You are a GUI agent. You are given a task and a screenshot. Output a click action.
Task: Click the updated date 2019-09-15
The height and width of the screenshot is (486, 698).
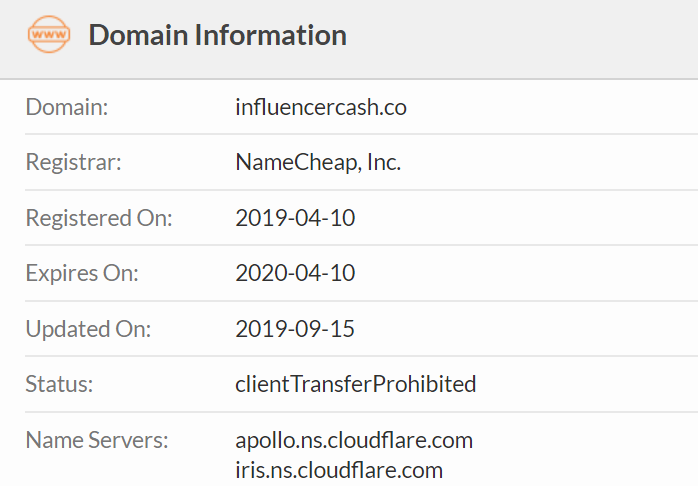295,328
